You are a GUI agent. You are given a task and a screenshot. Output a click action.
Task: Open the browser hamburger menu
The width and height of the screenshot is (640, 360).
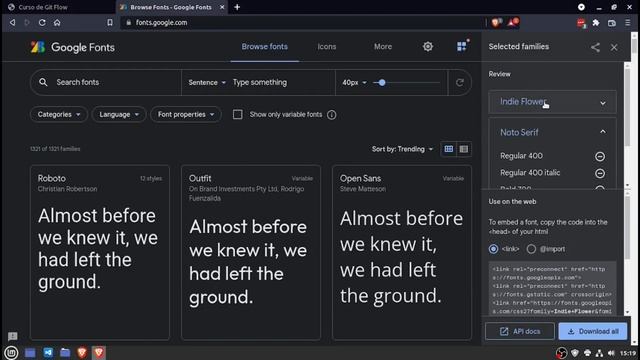coord(628,23)
